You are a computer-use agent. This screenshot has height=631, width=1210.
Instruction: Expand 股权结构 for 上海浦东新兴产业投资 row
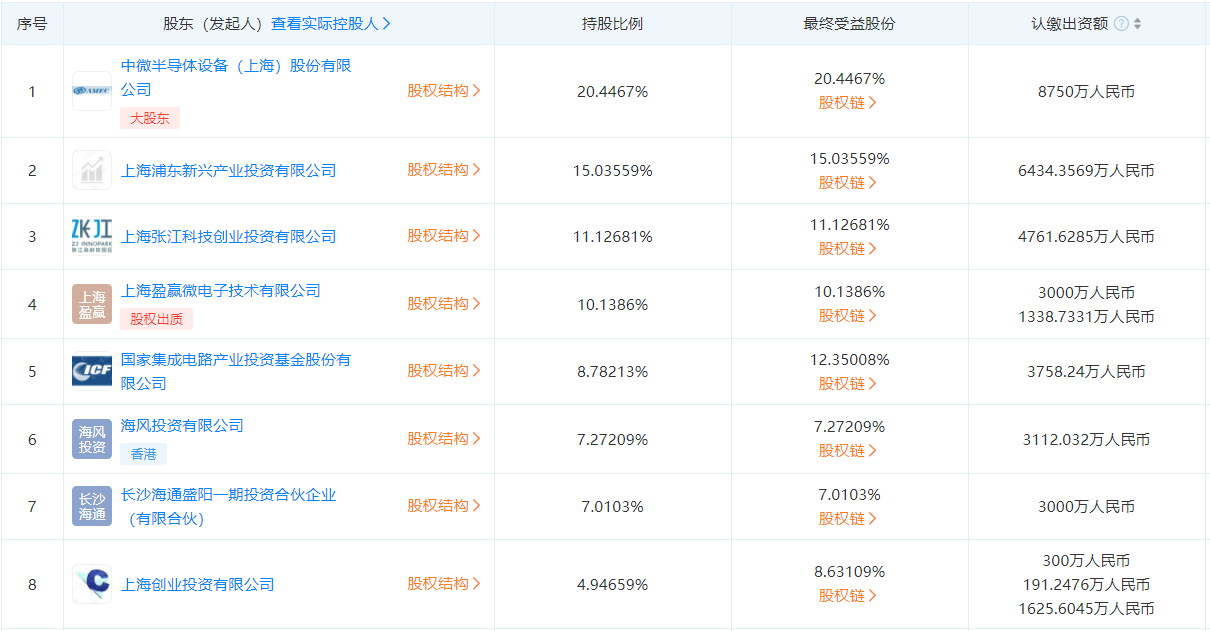[x=444, y=170]
